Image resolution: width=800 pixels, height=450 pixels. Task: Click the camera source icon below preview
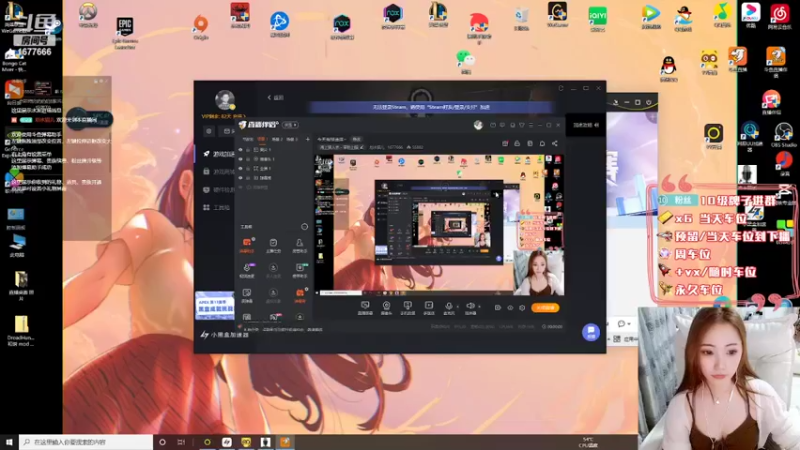386,308
